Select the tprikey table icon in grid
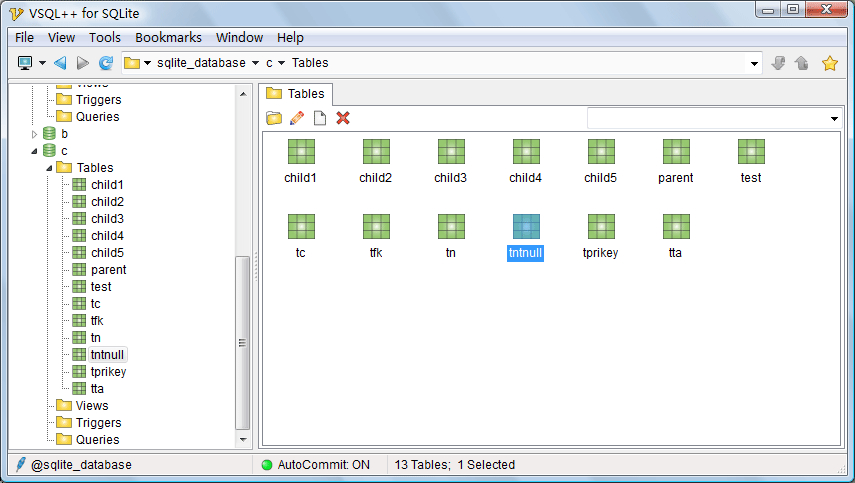This screenshot has height=483, width=855. (601, 227)
